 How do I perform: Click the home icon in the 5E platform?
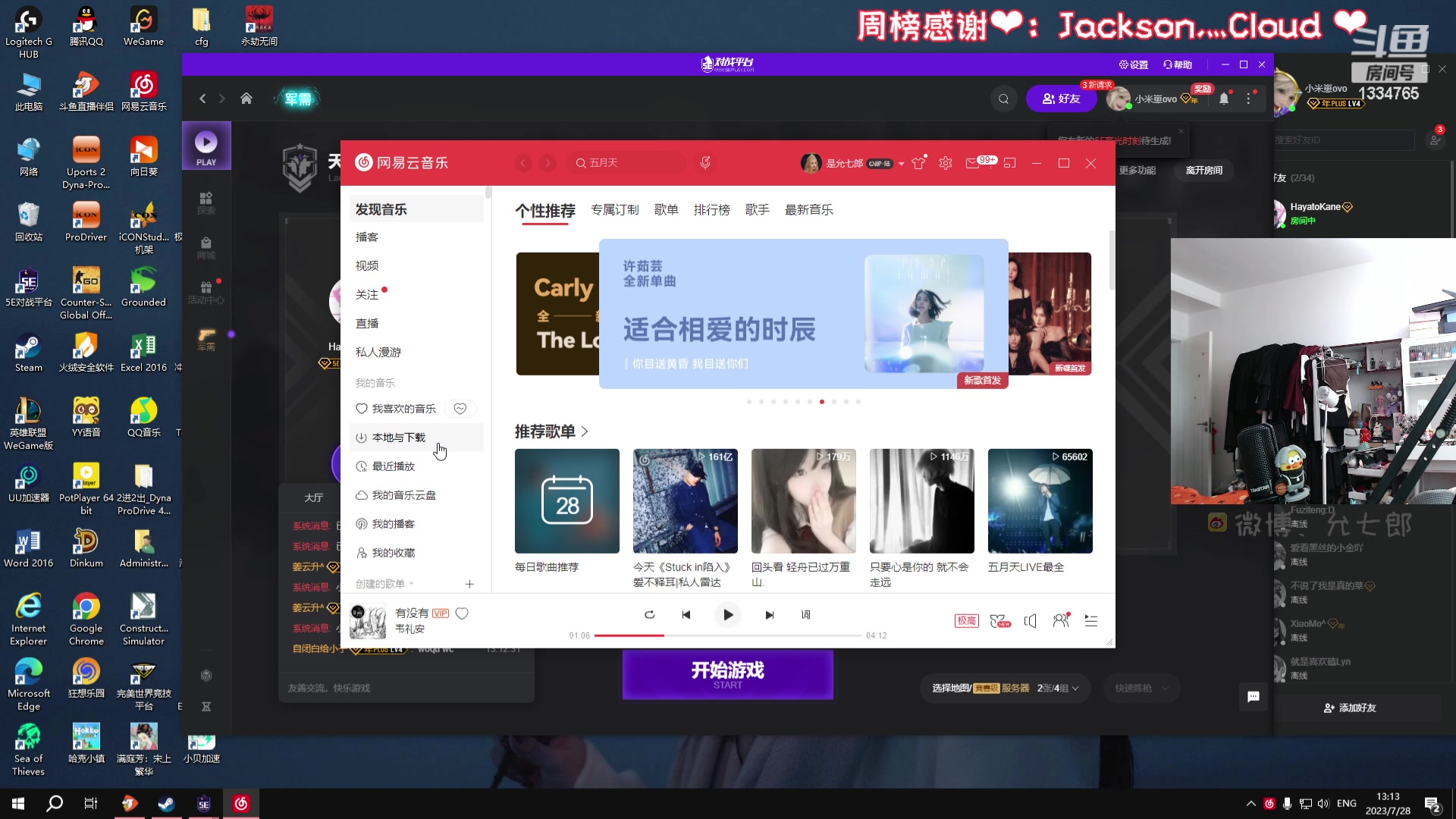pyautogui.click(x=246, y=99)
